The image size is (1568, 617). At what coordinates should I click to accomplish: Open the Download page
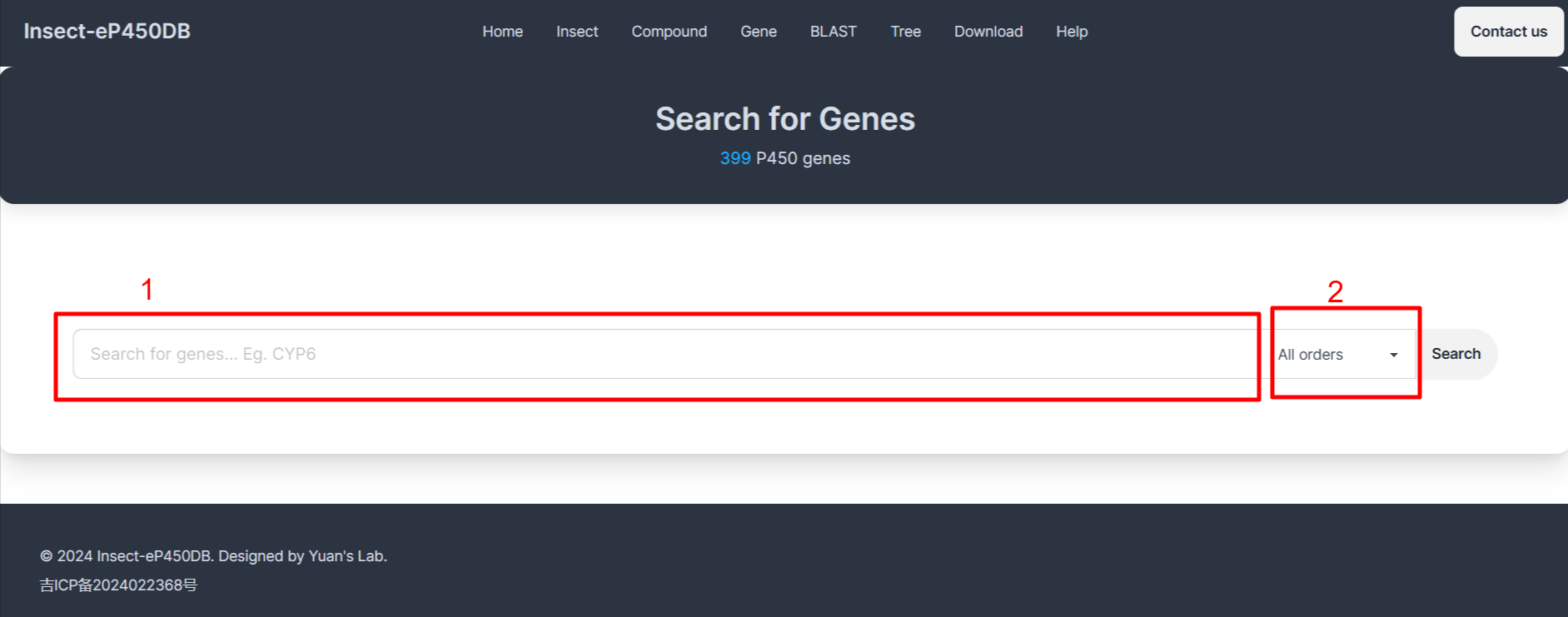988,32
